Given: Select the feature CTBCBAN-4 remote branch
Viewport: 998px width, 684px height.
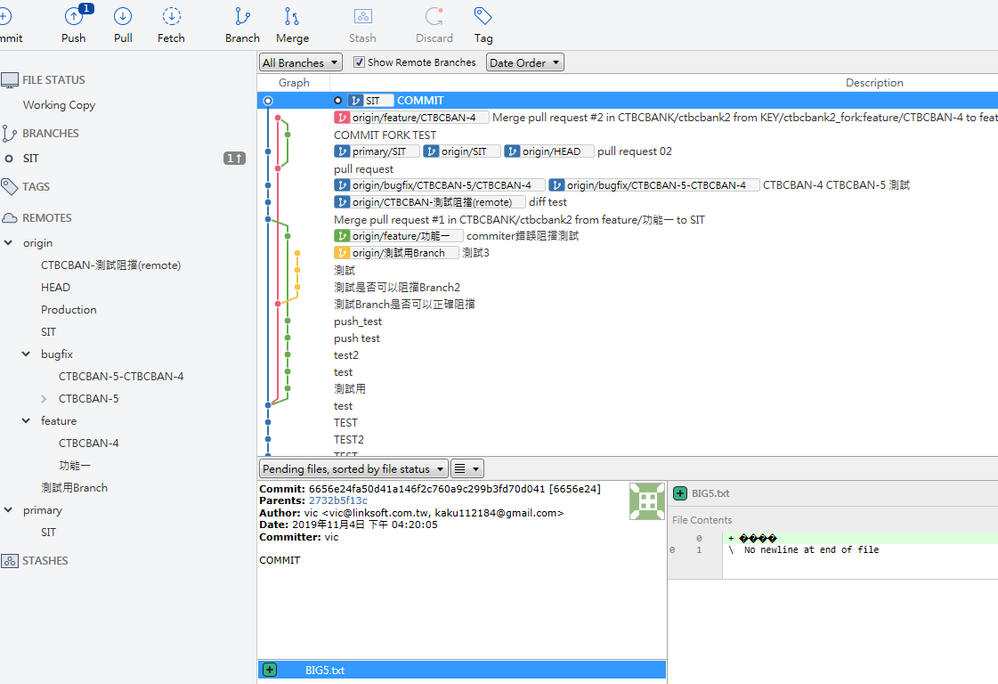Looking at the screenshot, I should click(x=88, y=443).
